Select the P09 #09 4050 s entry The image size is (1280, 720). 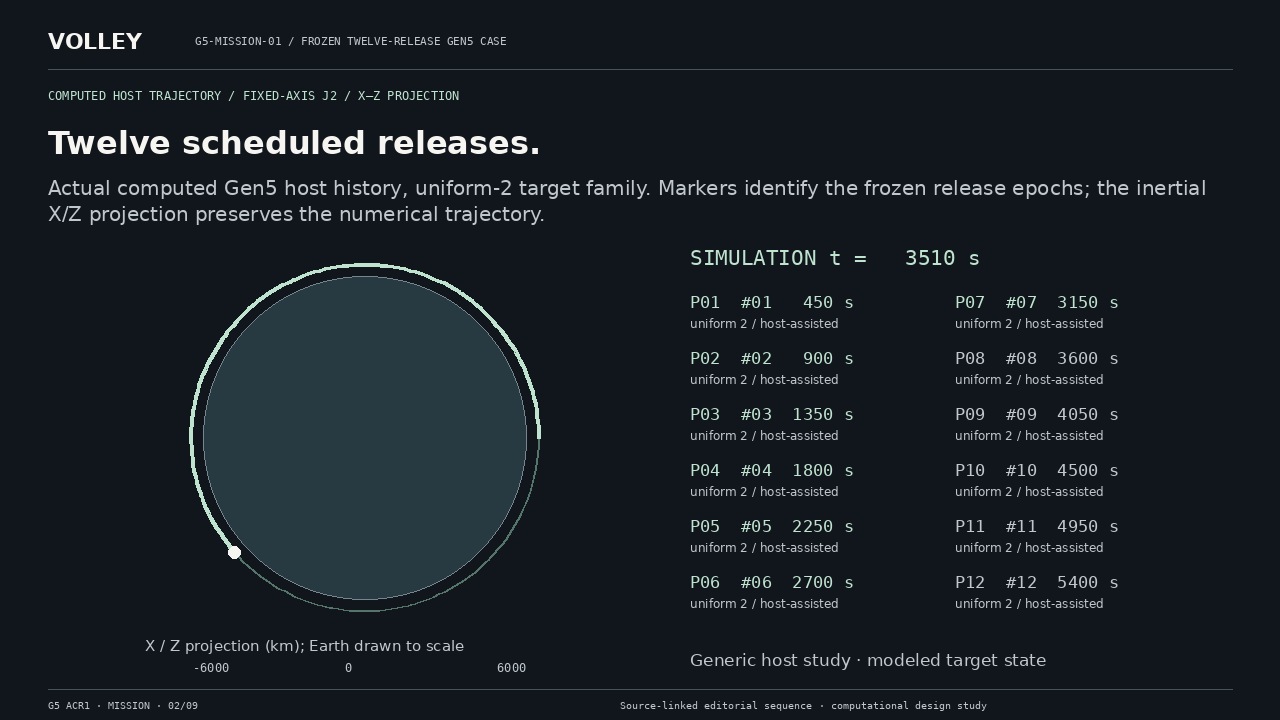click(x=1037, y=414)
